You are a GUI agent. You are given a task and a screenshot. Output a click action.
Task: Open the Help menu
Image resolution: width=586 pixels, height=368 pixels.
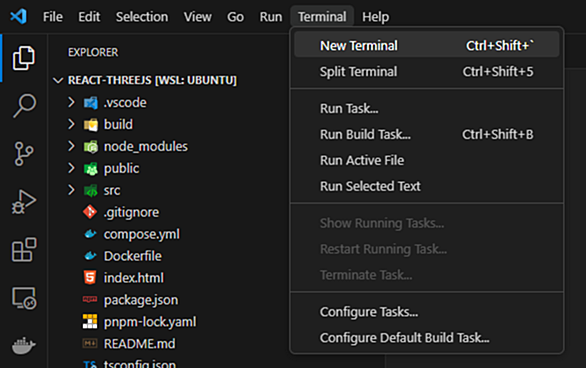pyautogui.click(x=375, y=17)
